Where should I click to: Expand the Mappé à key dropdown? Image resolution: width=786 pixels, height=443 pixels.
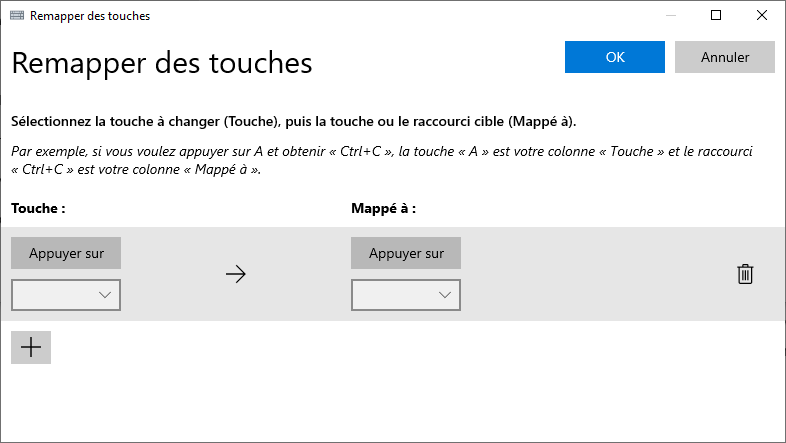(406, 295)
